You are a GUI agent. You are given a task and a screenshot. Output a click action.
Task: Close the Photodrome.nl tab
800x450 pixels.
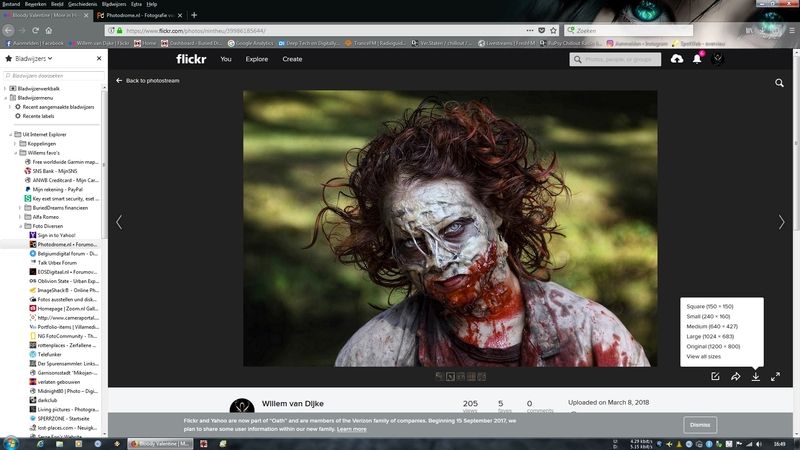pyautogui.click(x=180, y=15)
